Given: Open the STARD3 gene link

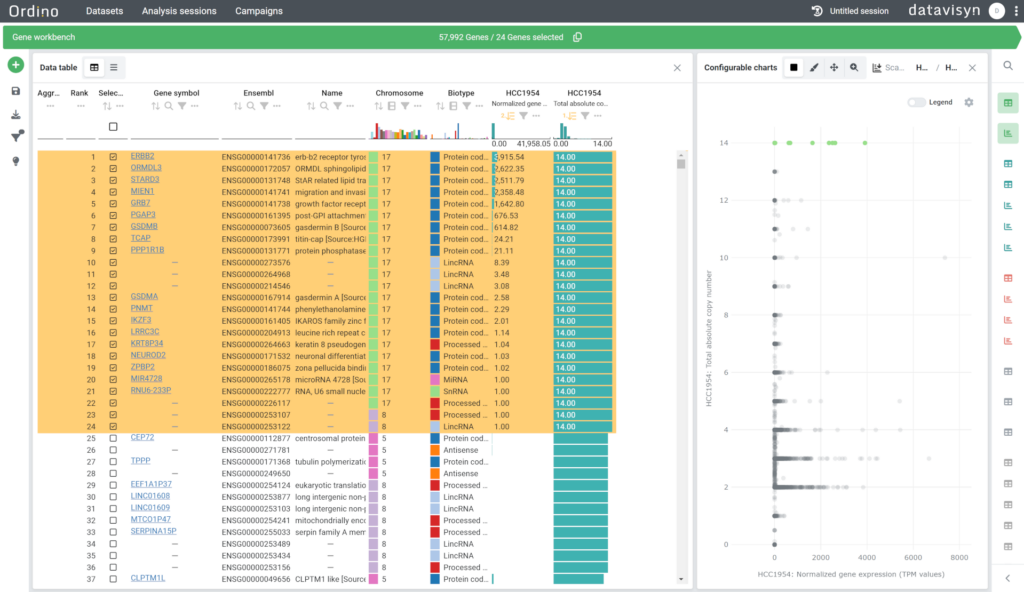Looking at the screenshot, I should [x=144, y=180].
